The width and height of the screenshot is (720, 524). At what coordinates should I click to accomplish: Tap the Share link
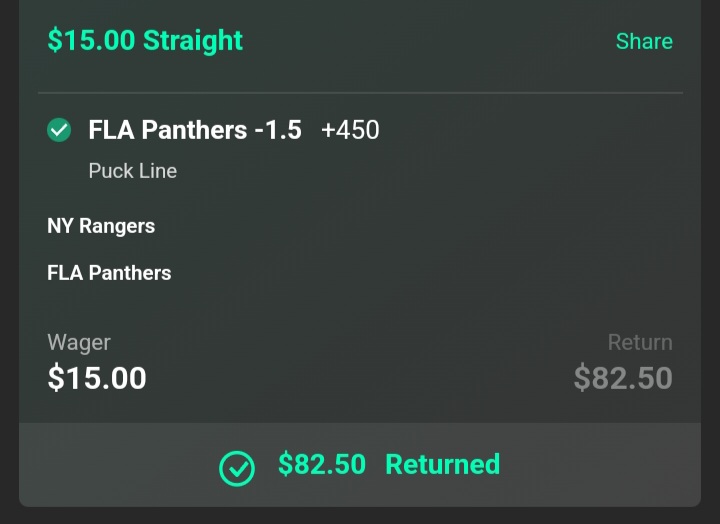coord(643,42)
